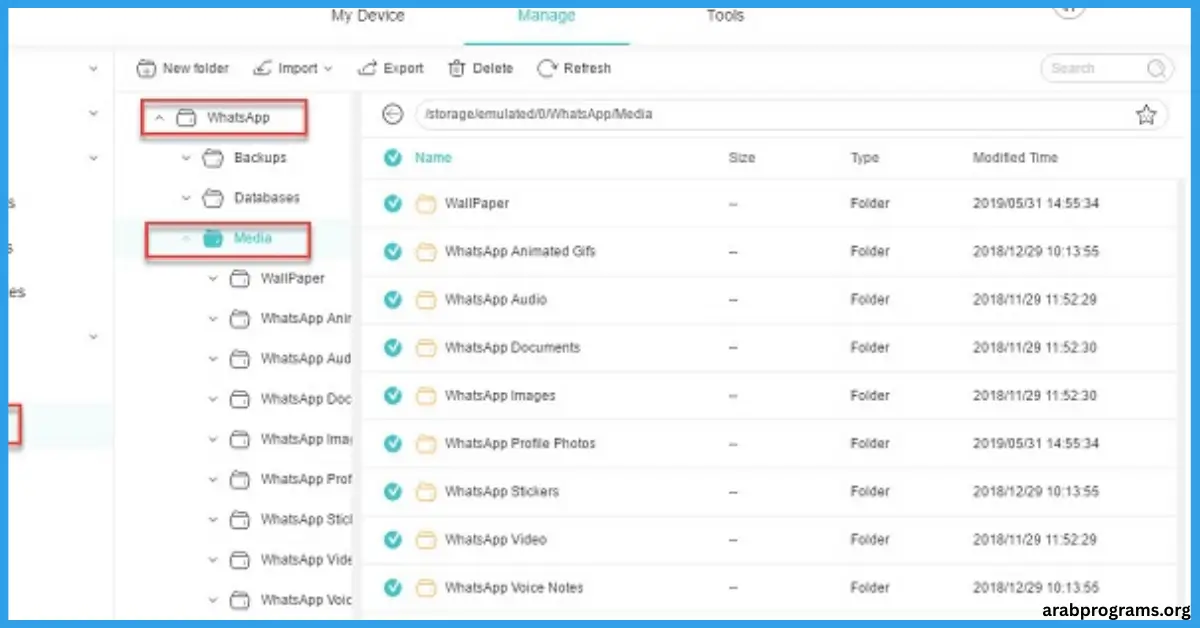The image size is (1200, 628).
Task: Open the Import dropdown arrow
Action: [327, 69]
